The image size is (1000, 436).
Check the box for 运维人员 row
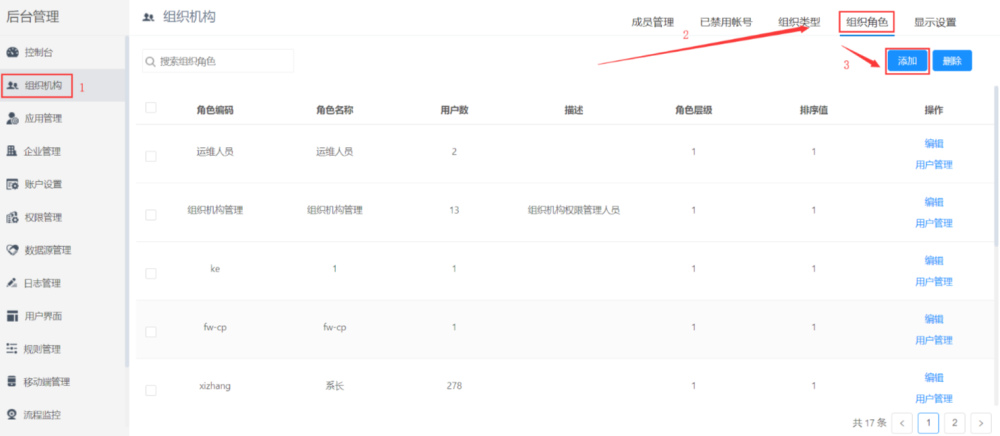pyautogui.click(x=151, y=156)
